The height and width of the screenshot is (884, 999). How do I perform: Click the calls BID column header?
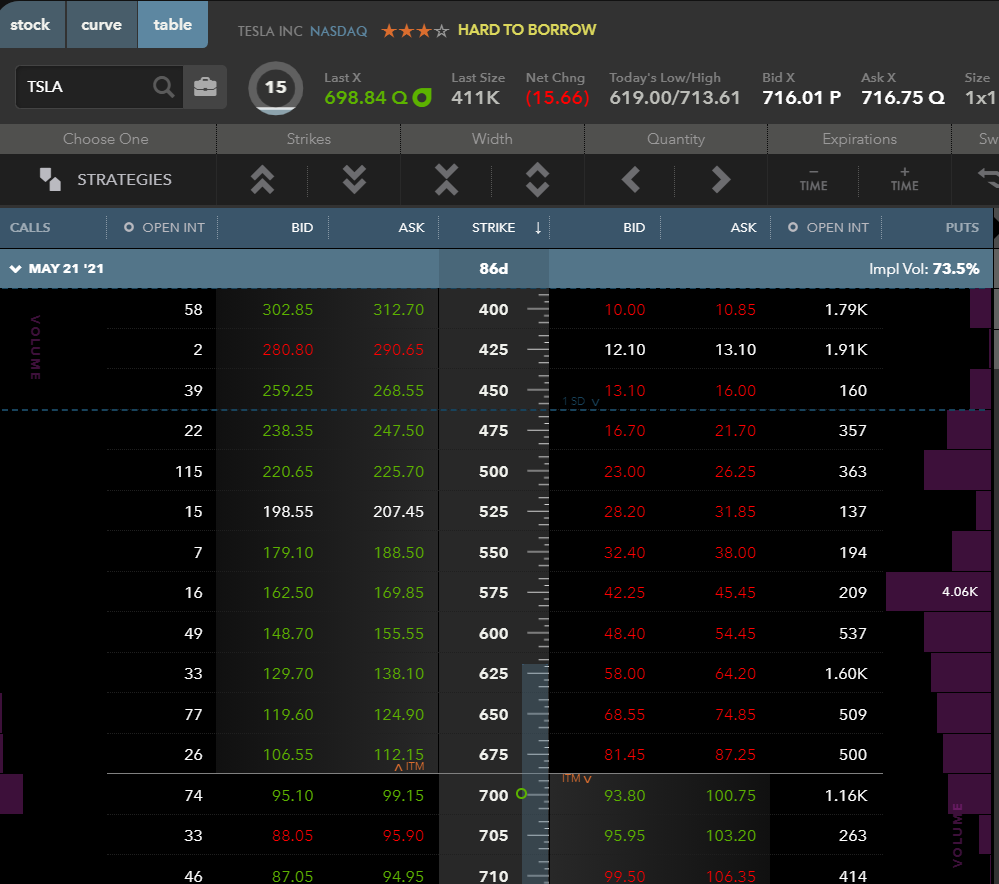pos(302,228)
